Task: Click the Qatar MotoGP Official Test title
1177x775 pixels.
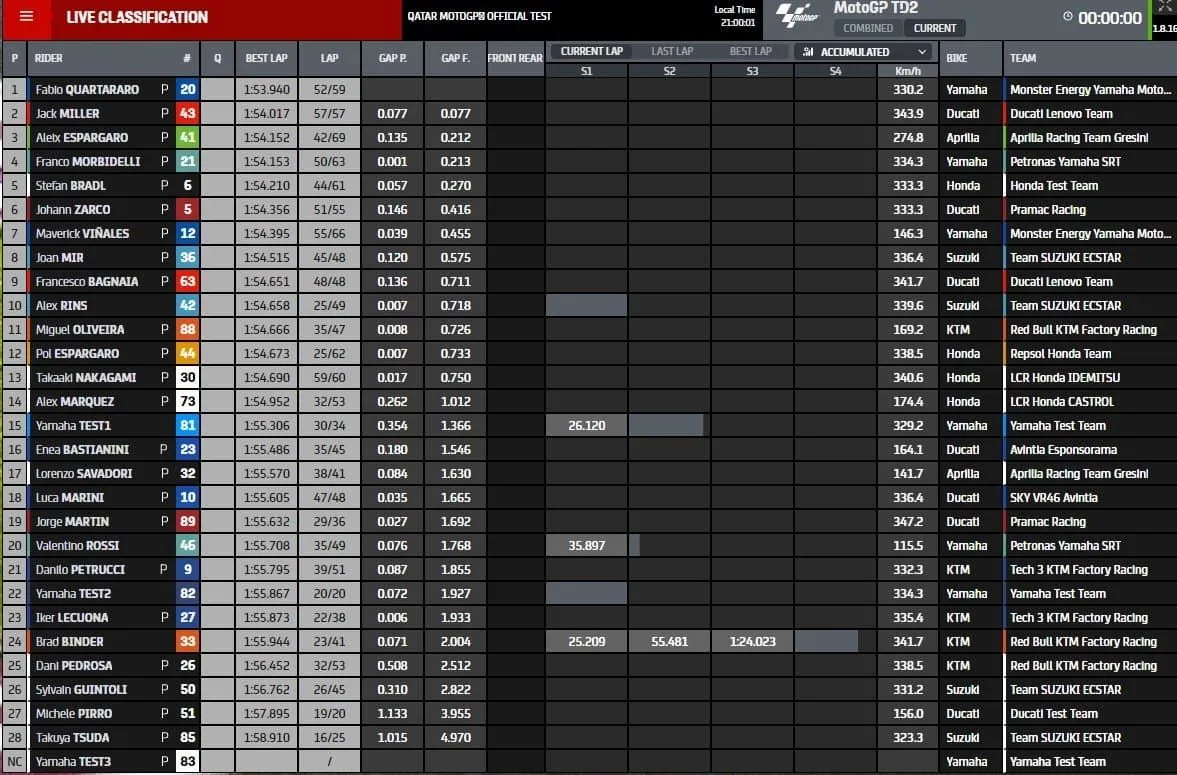Action: tap(479, 16)
